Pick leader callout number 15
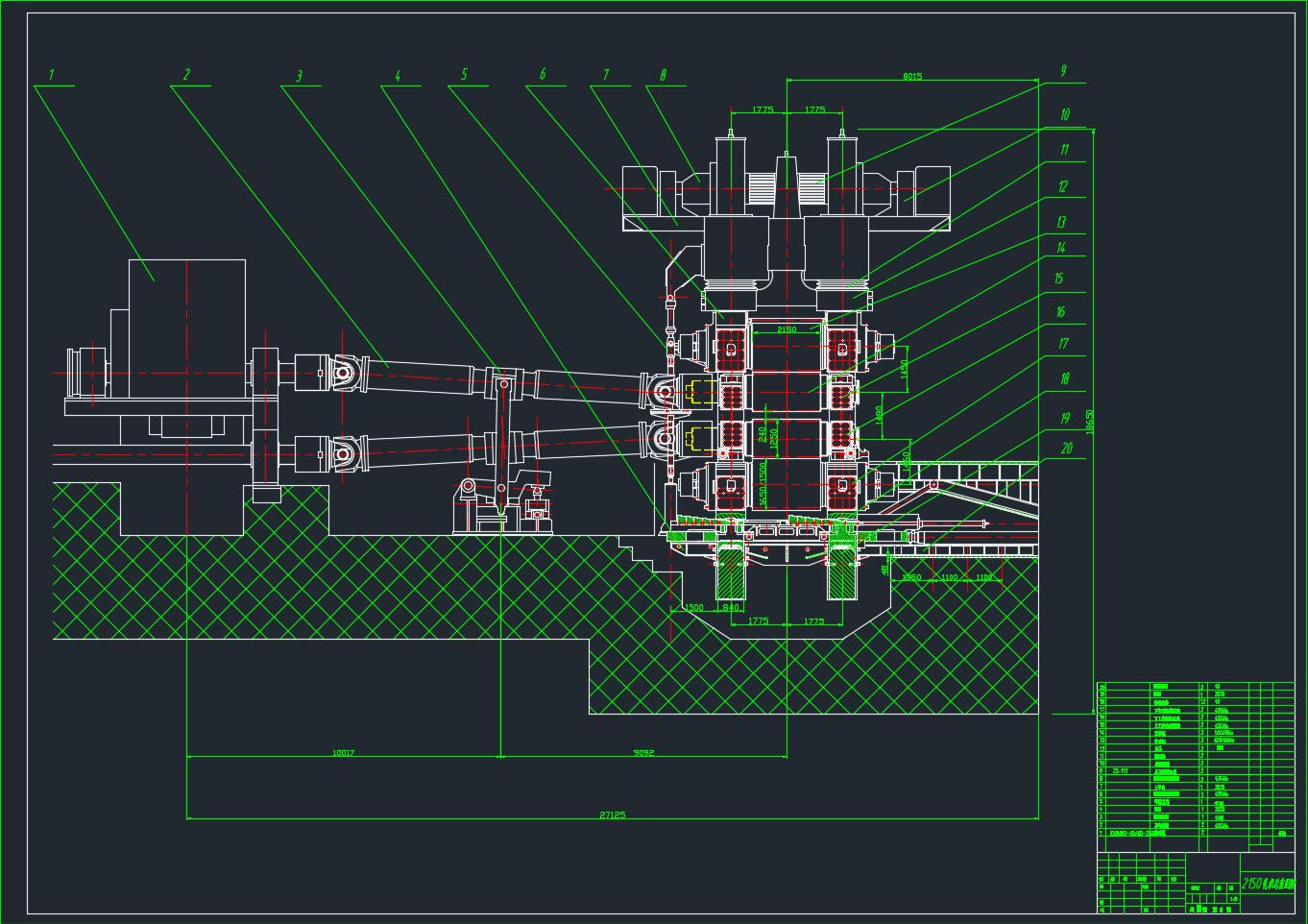The height and width of the screenshot is (924, 1308). pos(1059,280)
